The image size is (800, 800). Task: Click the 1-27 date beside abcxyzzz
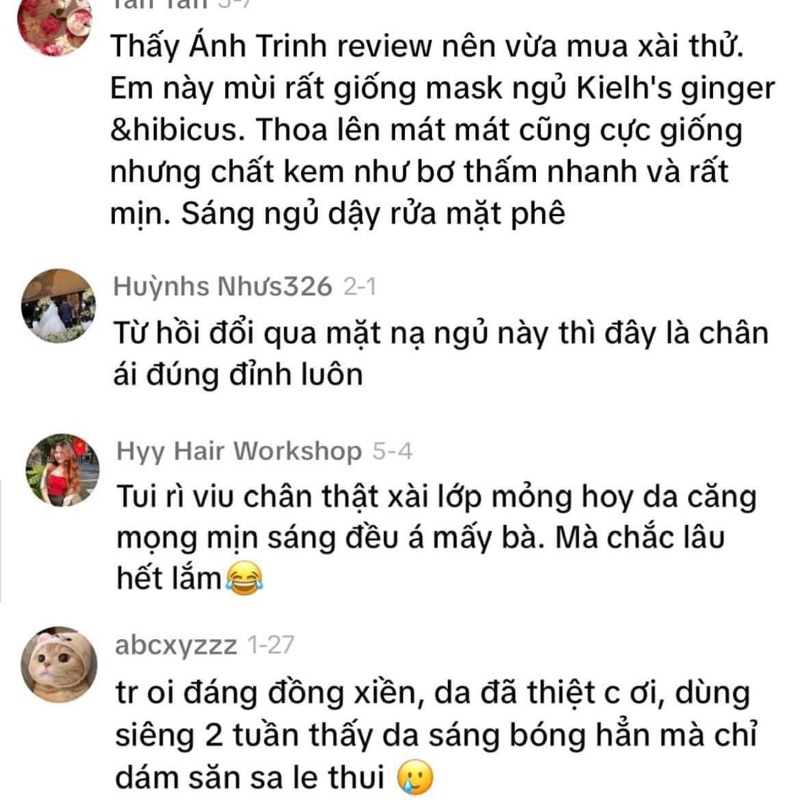[x=271, y=645]
